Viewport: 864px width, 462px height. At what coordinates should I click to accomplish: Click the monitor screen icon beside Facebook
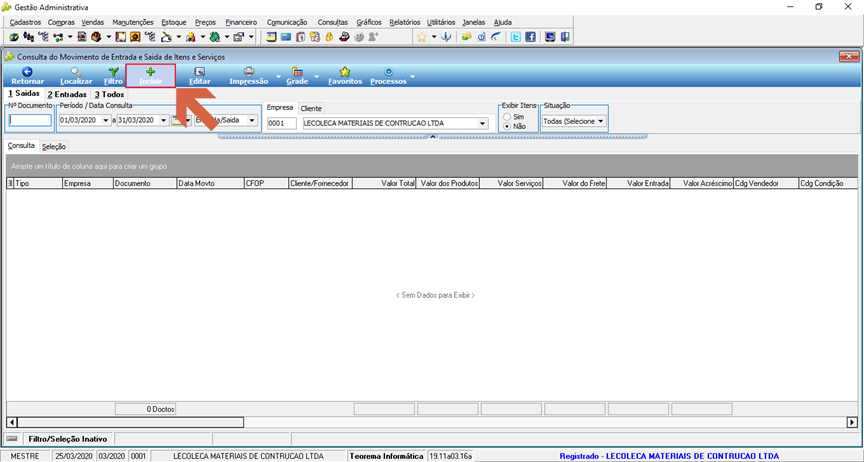pyautogui.click(x=550, y=37)
